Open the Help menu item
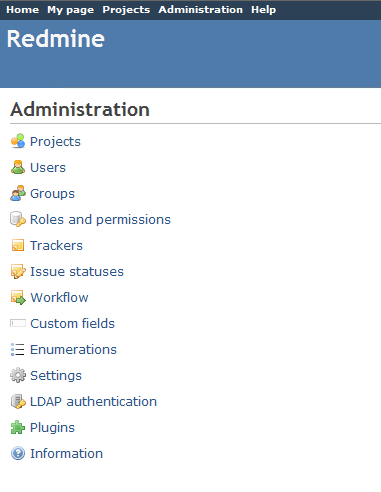Screen dimensions: 381x492 click(263, 10)
